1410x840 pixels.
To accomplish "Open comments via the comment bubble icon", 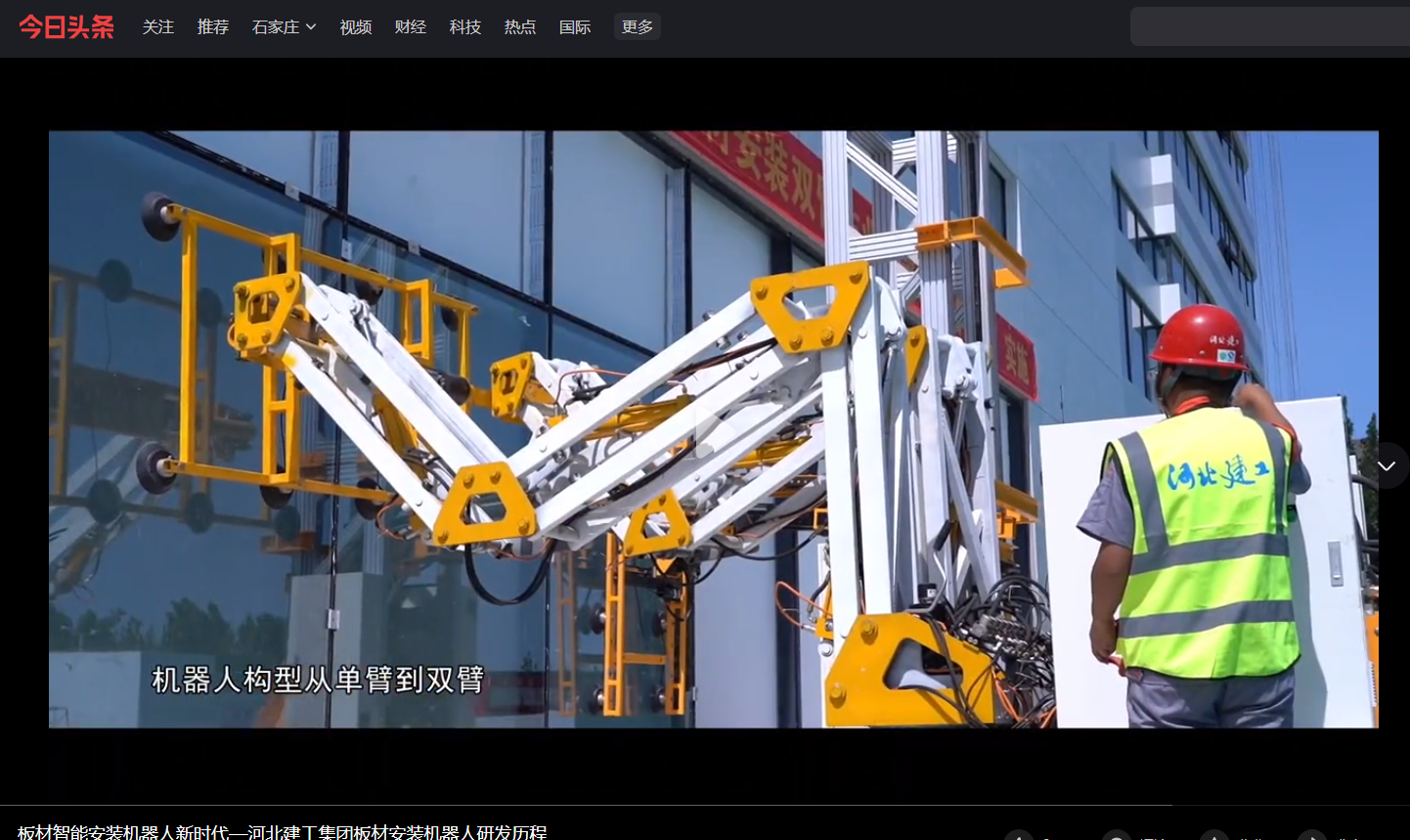I will [x=1117, y=836].
